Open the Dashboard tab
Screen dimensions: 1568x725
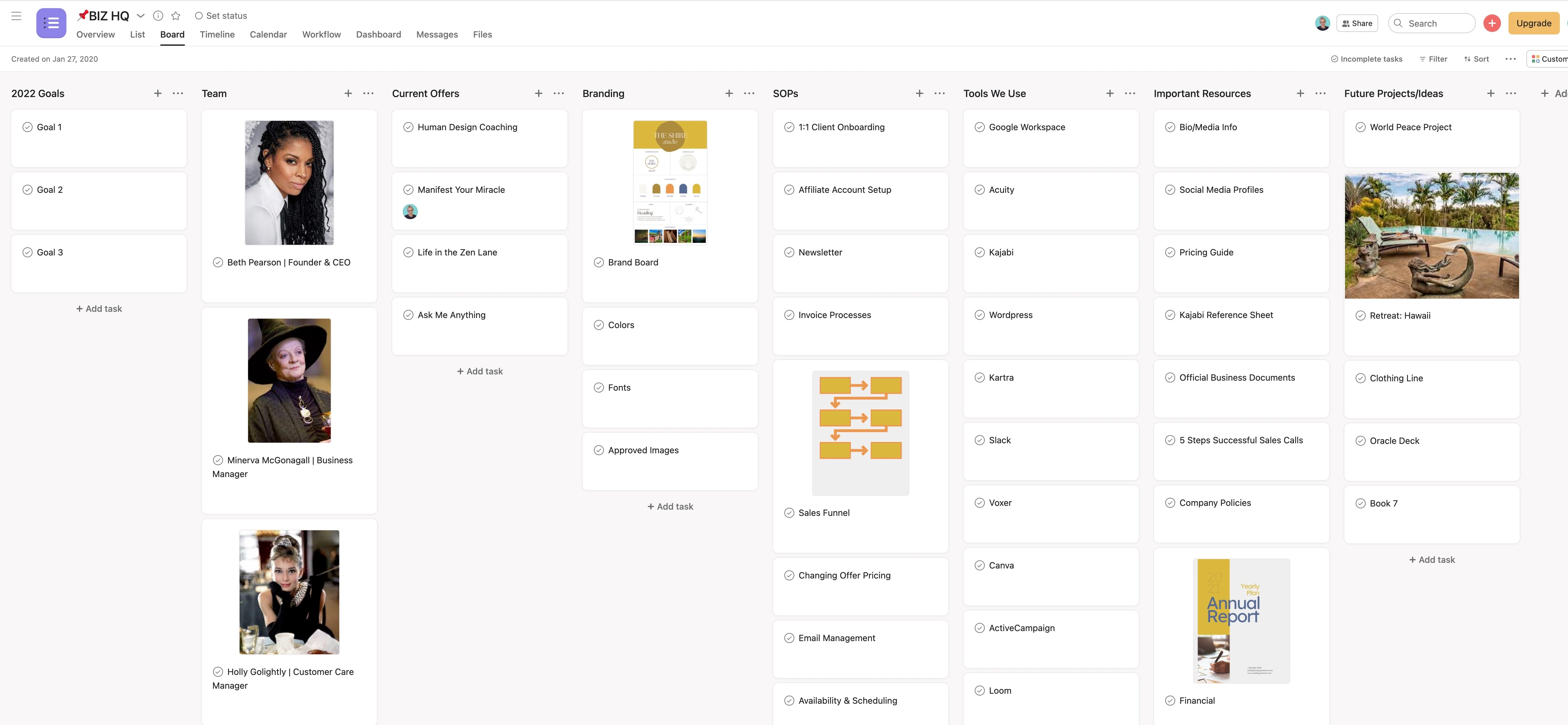378,35
